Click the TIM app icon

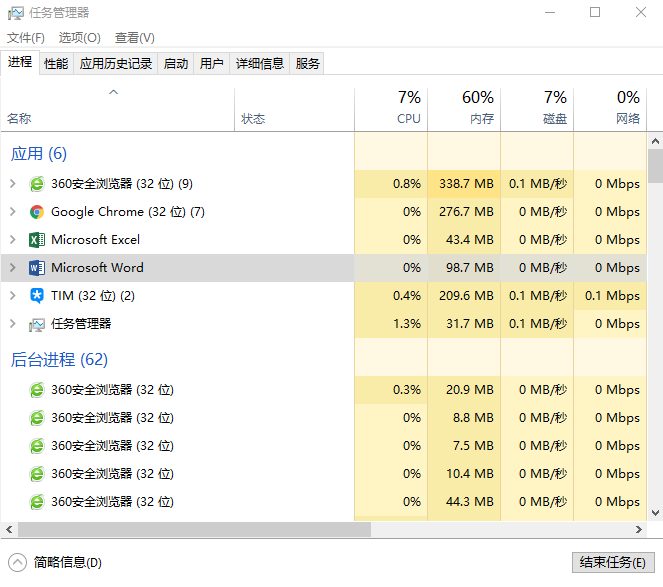point(37,296)
